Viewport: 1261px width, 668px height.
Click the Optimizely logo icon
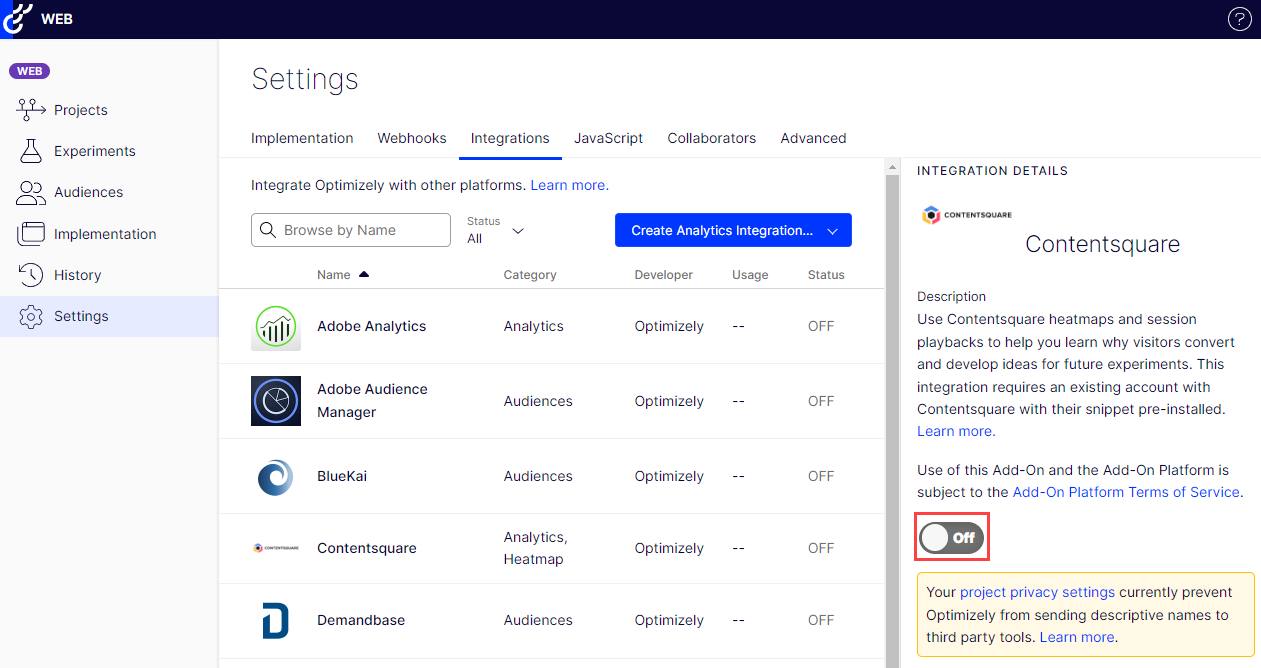(17, 18)
